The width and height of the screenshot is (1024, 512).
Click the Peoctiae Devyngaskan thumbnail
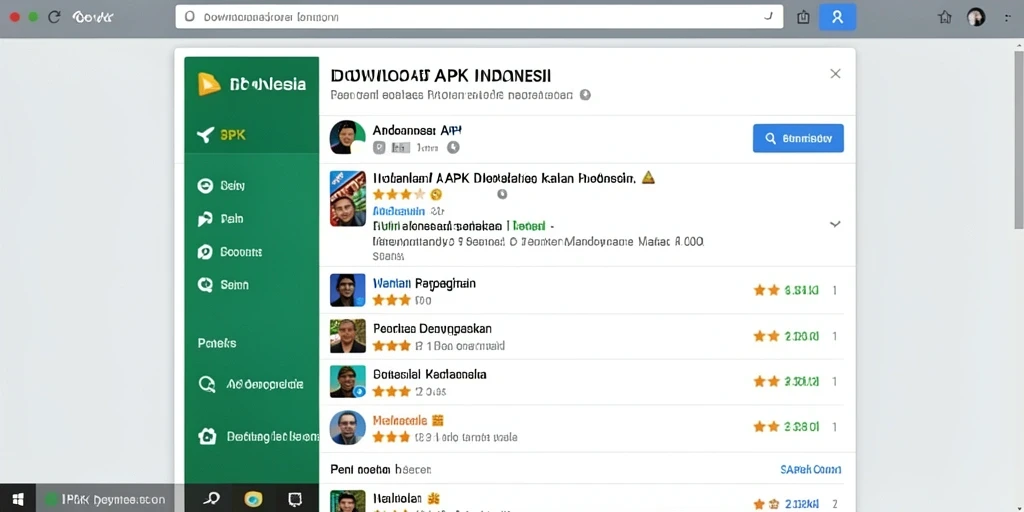pos(347,336)
